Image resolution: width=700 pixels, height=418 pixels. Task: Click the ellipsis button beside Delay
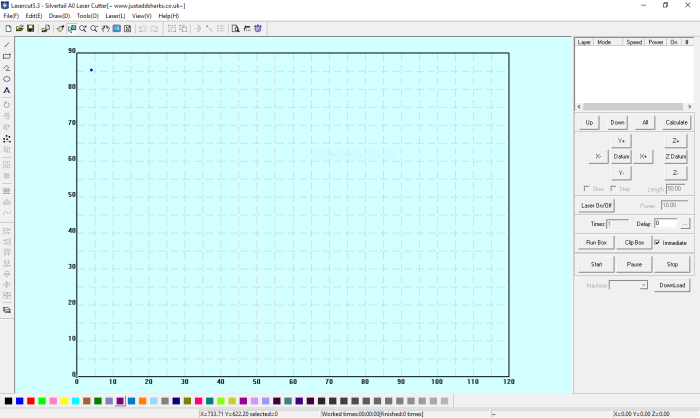[685, 224]
